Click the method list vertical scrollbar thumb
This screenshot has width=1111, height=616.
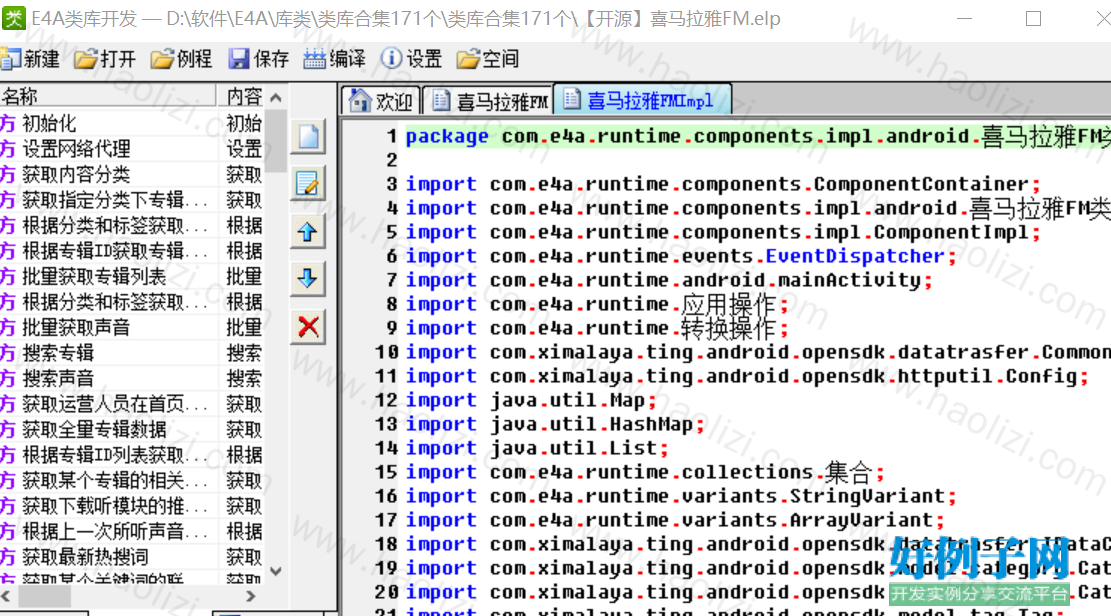276,140
